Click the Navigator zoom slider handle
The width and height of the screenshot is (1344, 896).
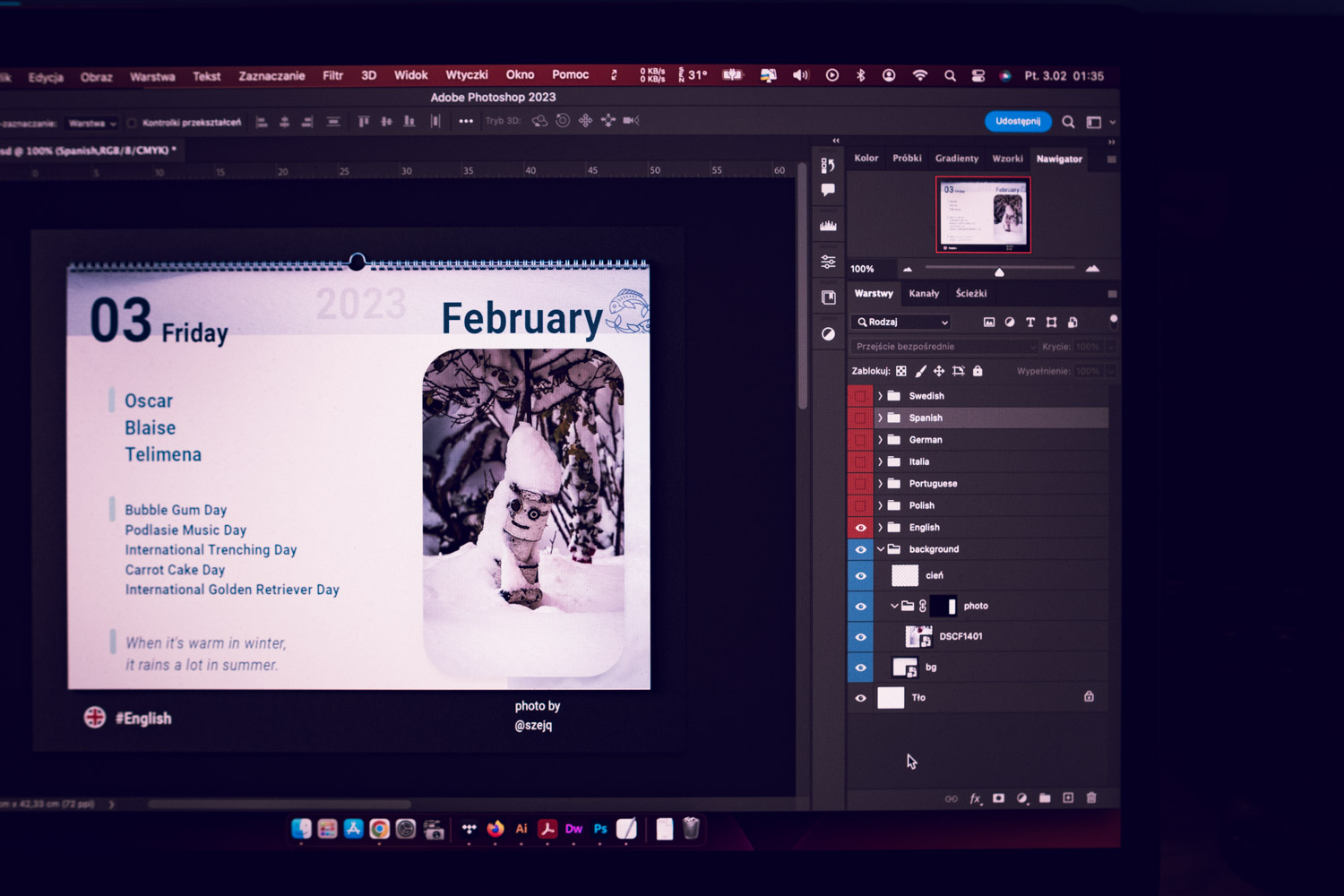(x=999, y=271)
